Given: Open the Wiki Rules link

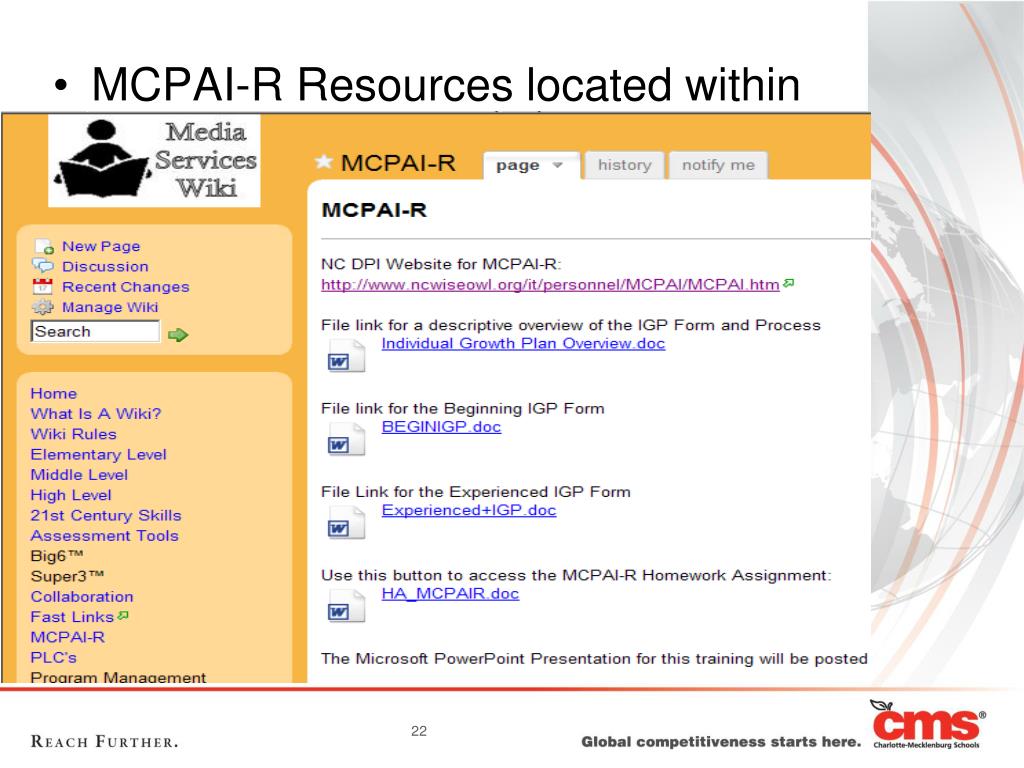Looking at the screenshot, I should (73, 434).
